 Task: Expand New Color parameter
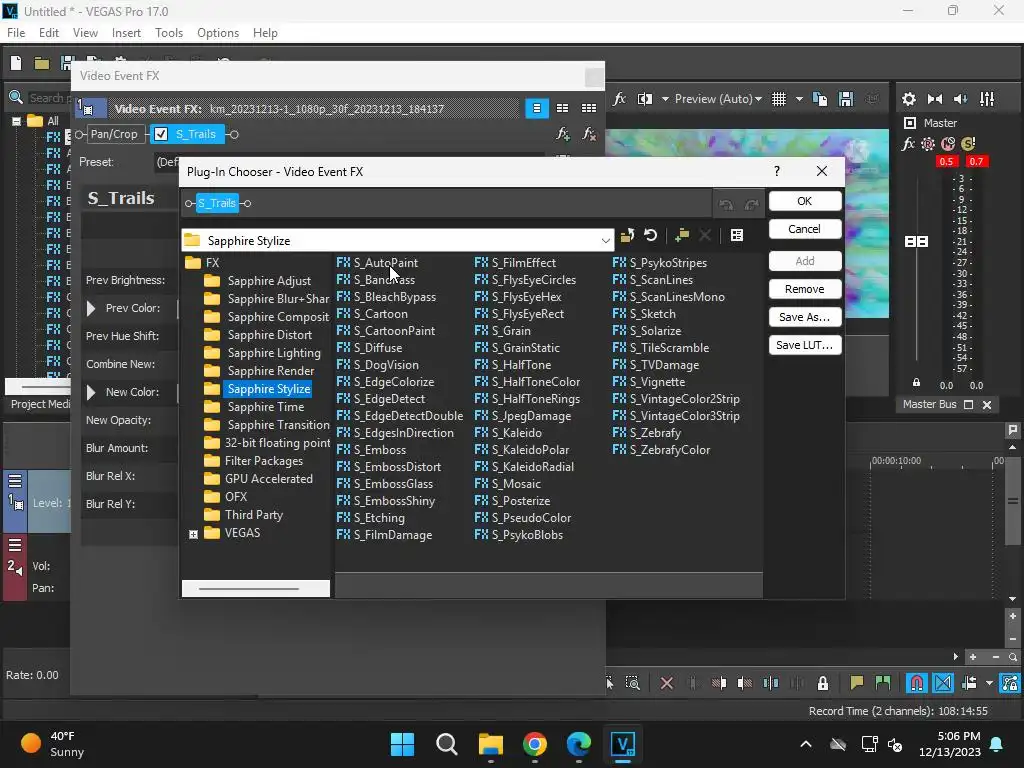click(91, 392)
